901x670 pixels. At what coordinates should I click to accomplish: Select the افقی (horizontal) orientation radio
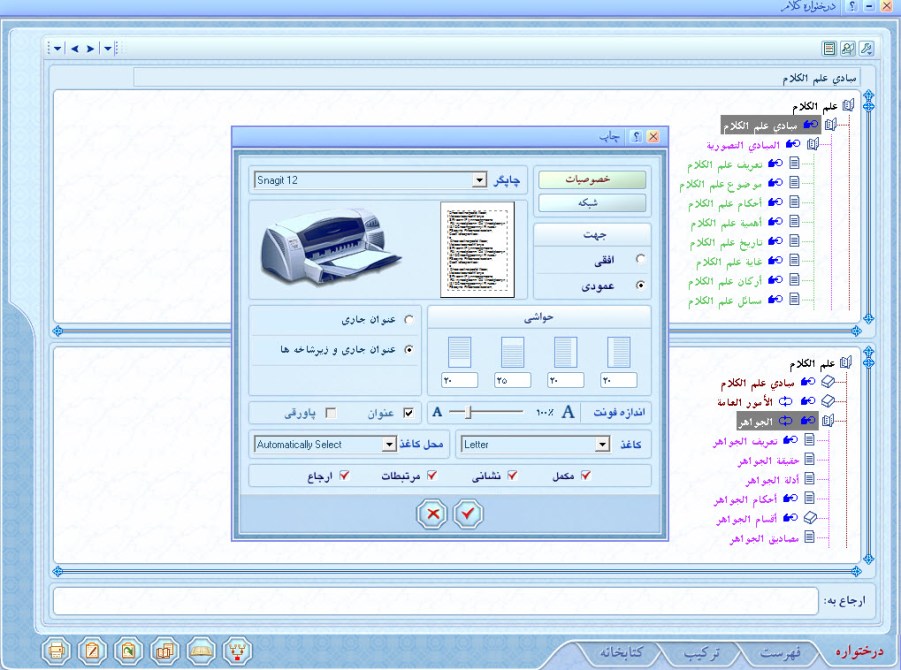click(640, 259)
